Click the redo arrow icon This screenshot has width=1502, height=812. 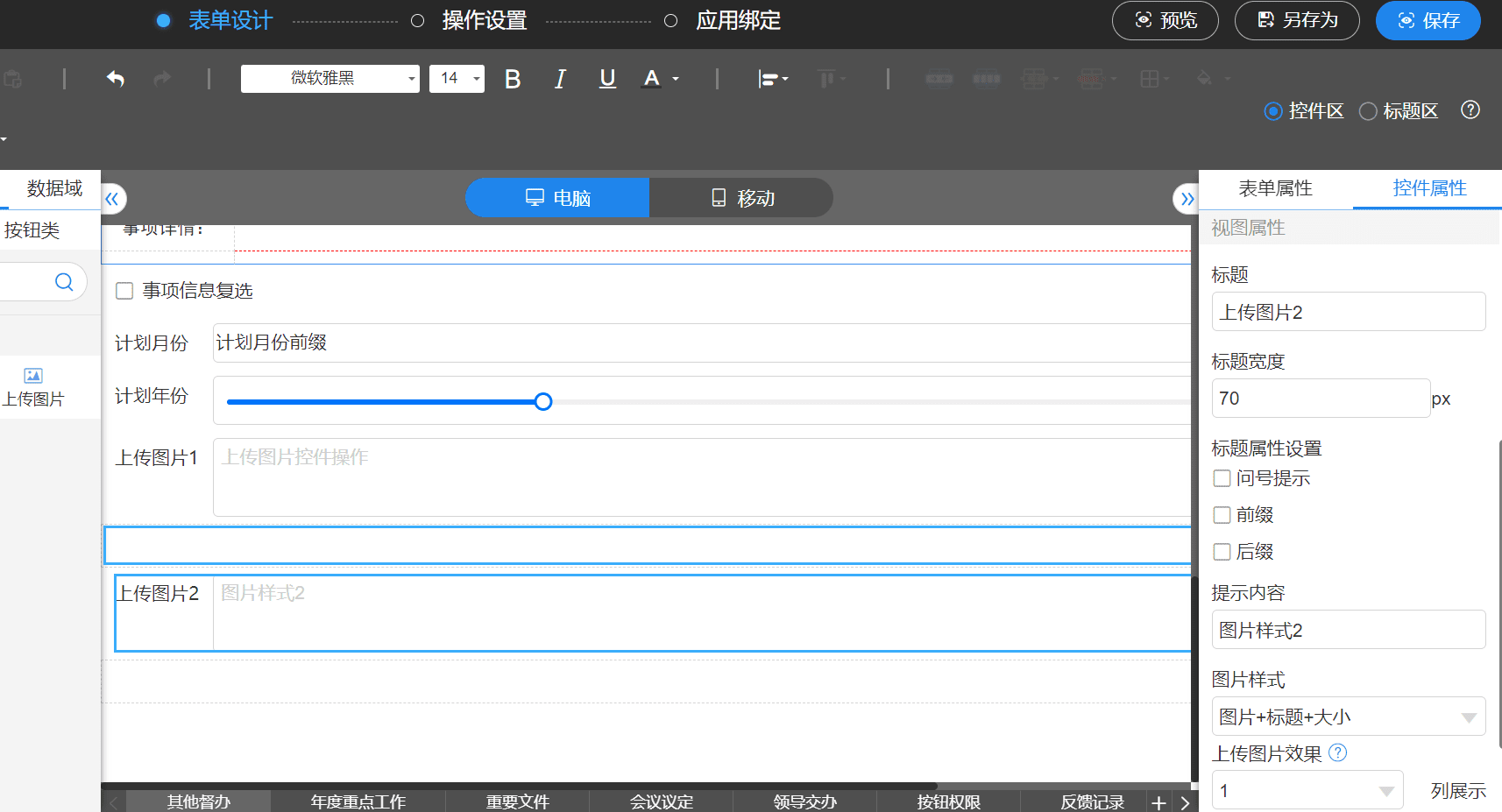point(162,79)
